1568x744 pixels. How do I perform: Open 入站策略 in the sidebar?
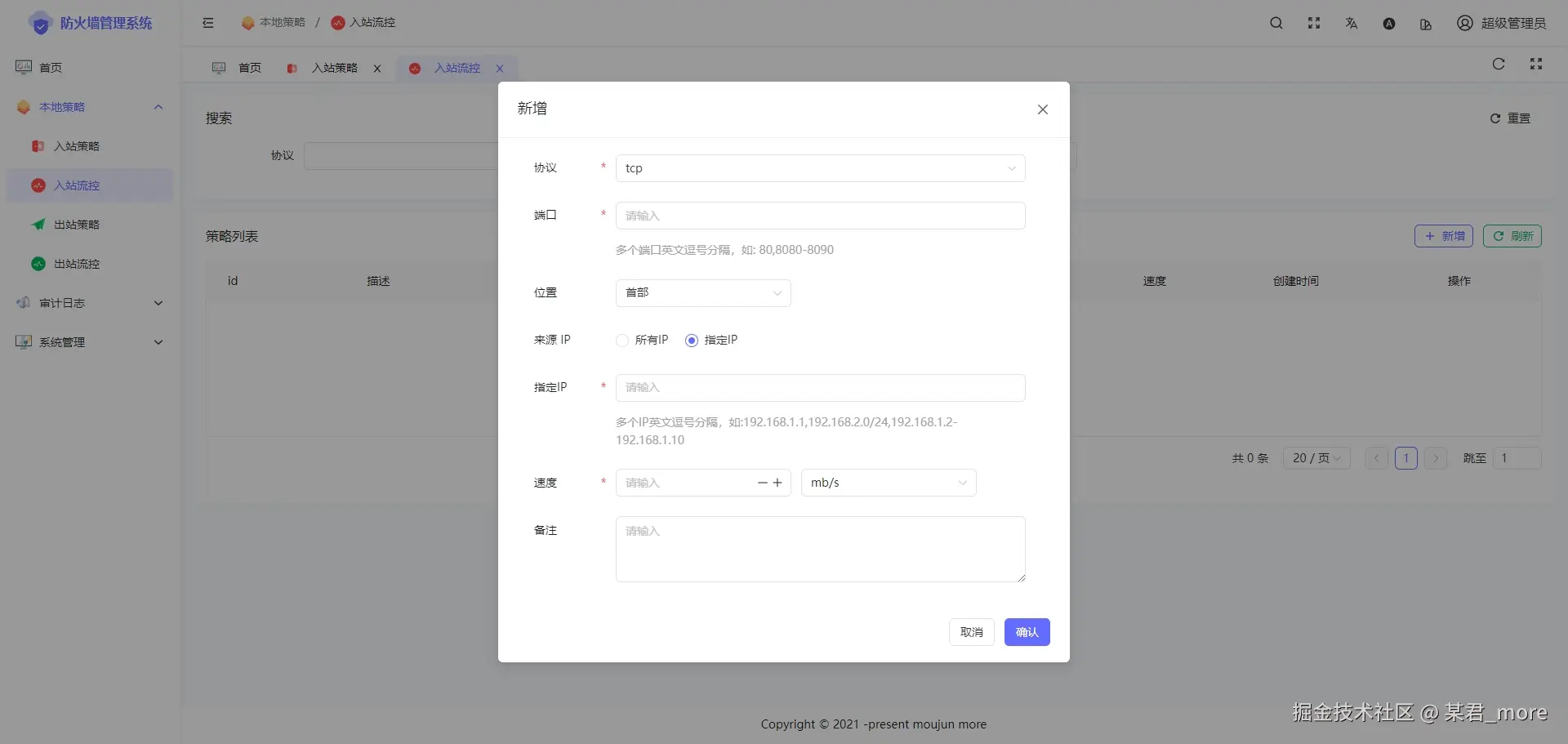coord(90,146)
